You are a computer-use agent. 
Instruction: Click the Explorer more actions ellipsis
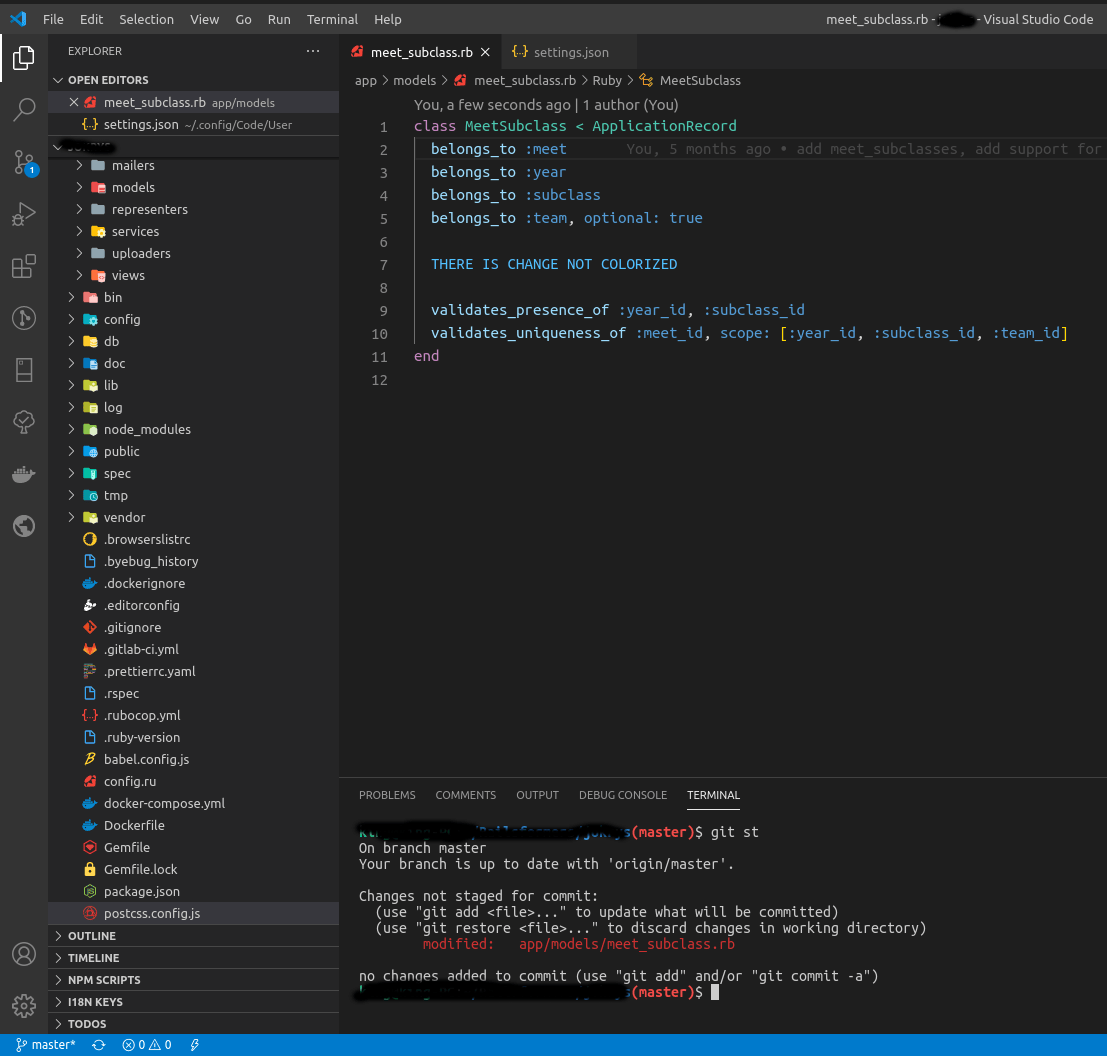point(313,51)
